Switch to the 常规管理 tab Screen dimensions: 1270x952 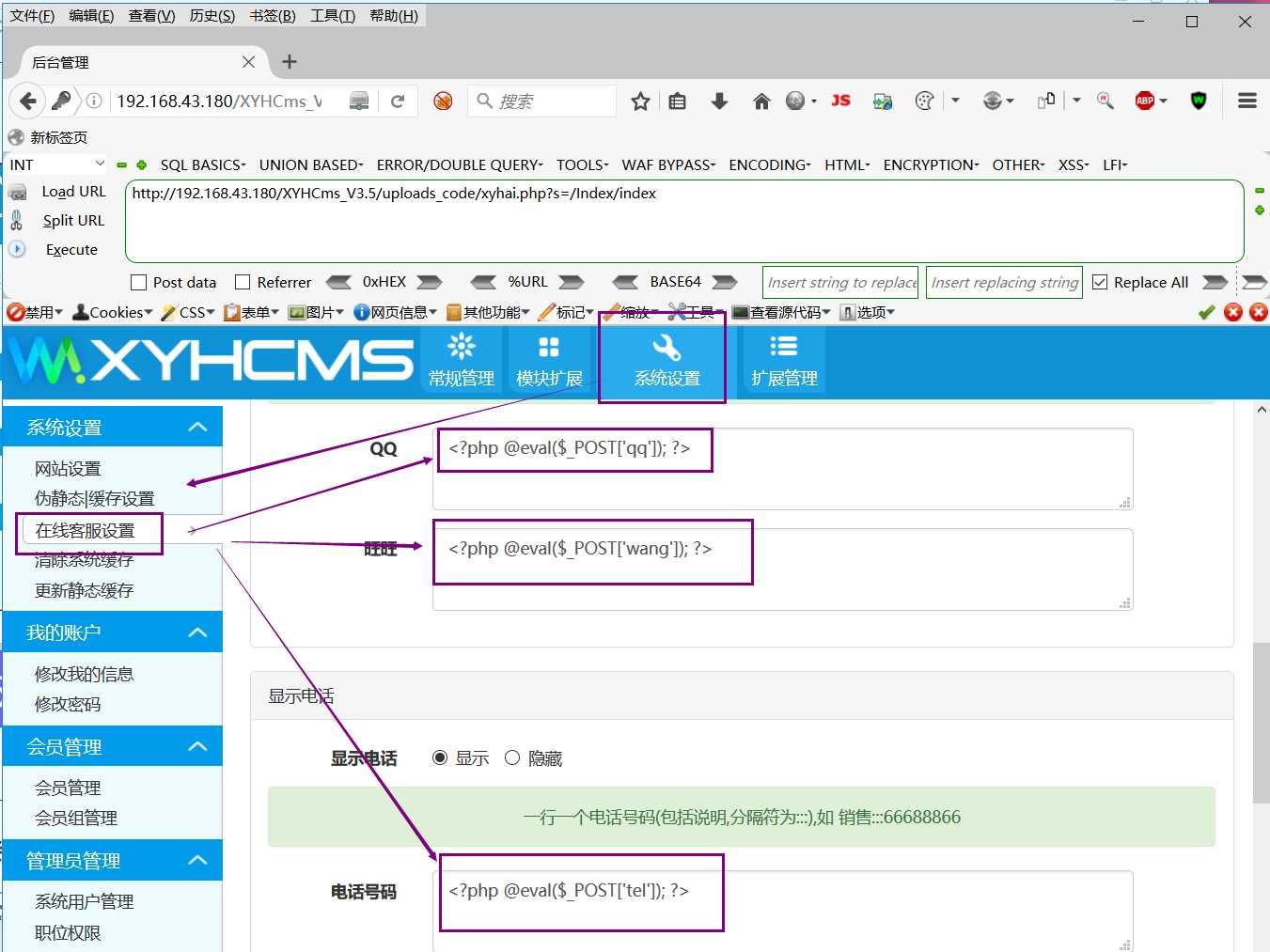pyautogui.click(x=462, y=362)
